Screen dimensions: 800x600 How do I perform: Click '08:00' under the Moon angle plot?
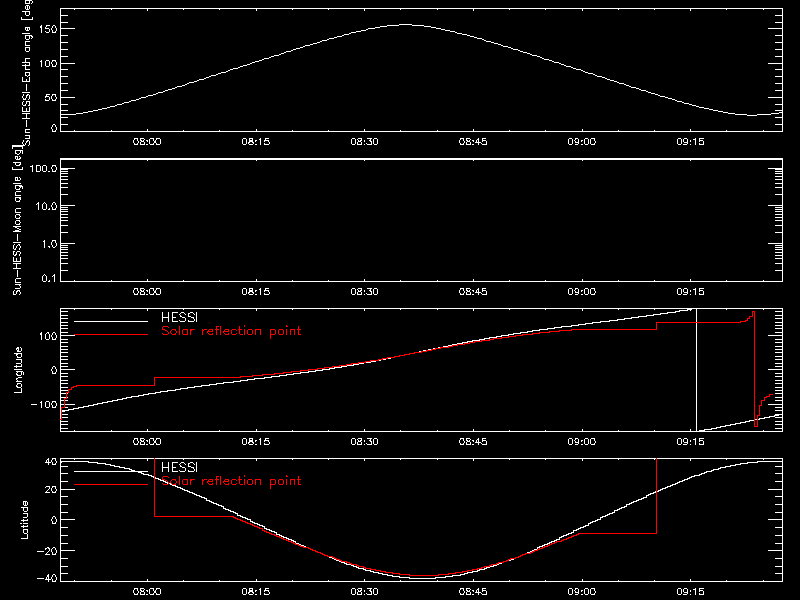pos(147,292)
